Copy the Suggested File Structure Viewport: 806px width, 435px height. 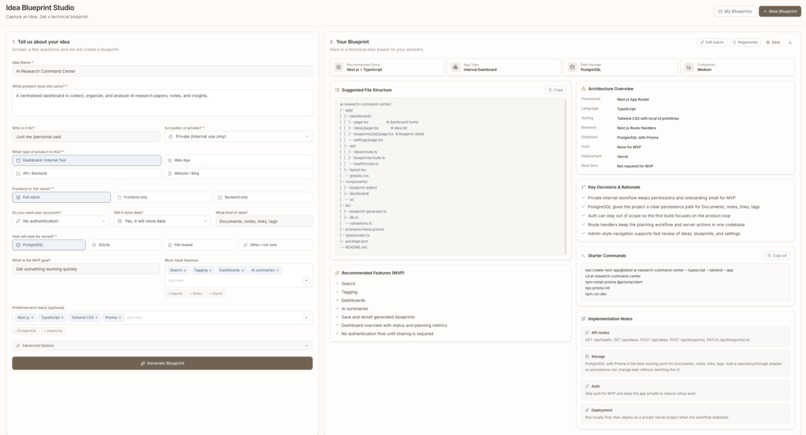coord(555,90)
